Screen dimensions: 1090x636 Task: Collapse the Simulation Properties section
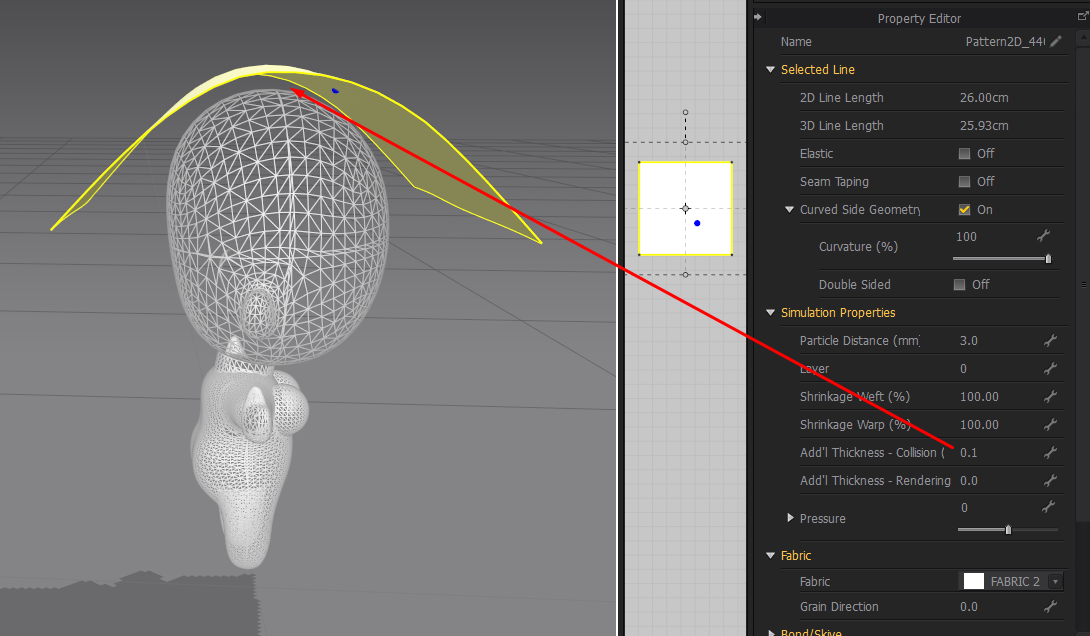pos(770,313)
